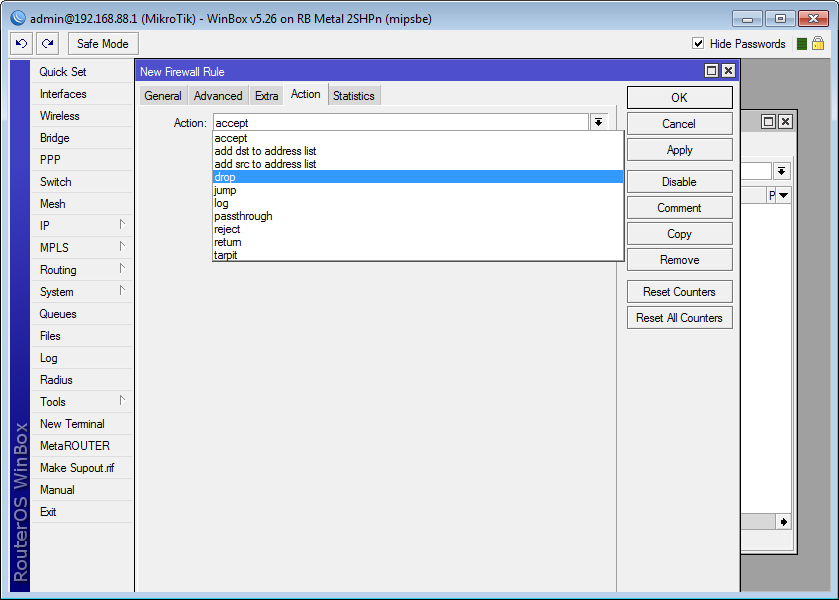Switch to the Extra tab
Image resolution: width=839 pixels, height=600 pixels.
(x=266, y=96)
